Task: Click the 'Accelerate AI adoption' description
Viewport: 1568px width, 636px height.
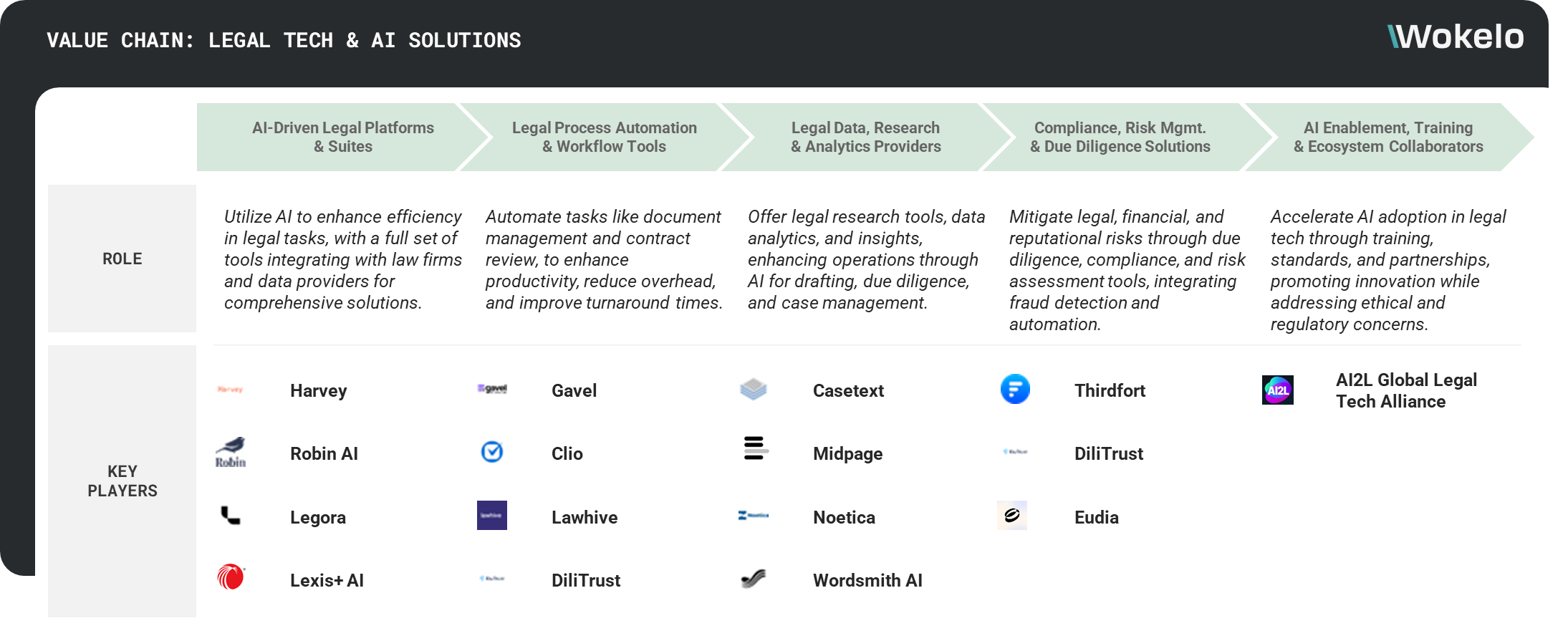Action: (x=1388, y=270)
